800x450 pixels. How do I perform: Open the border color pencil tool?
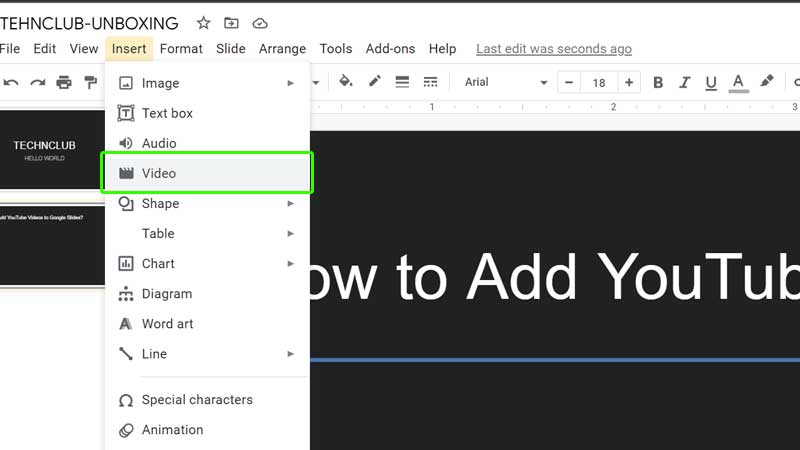point(375,81)
